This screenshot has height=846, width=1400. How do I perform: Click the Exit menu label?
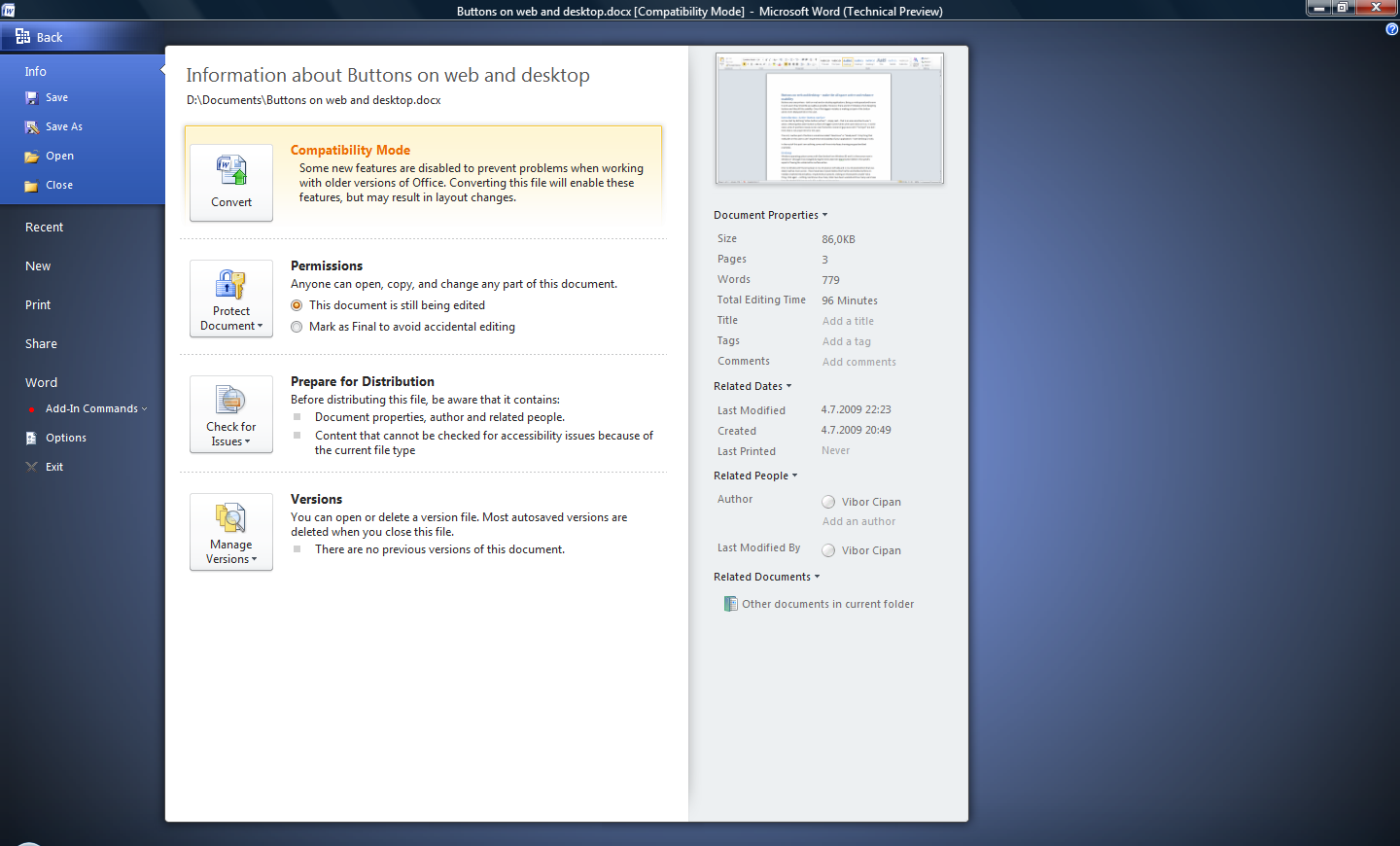54,467
